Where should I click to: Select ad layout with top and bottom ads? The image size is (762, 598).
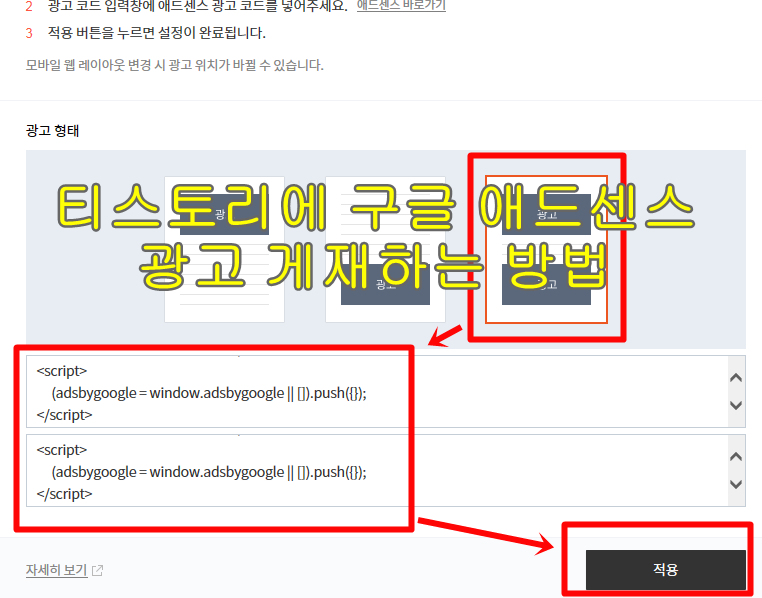click(x=546, y=249)
